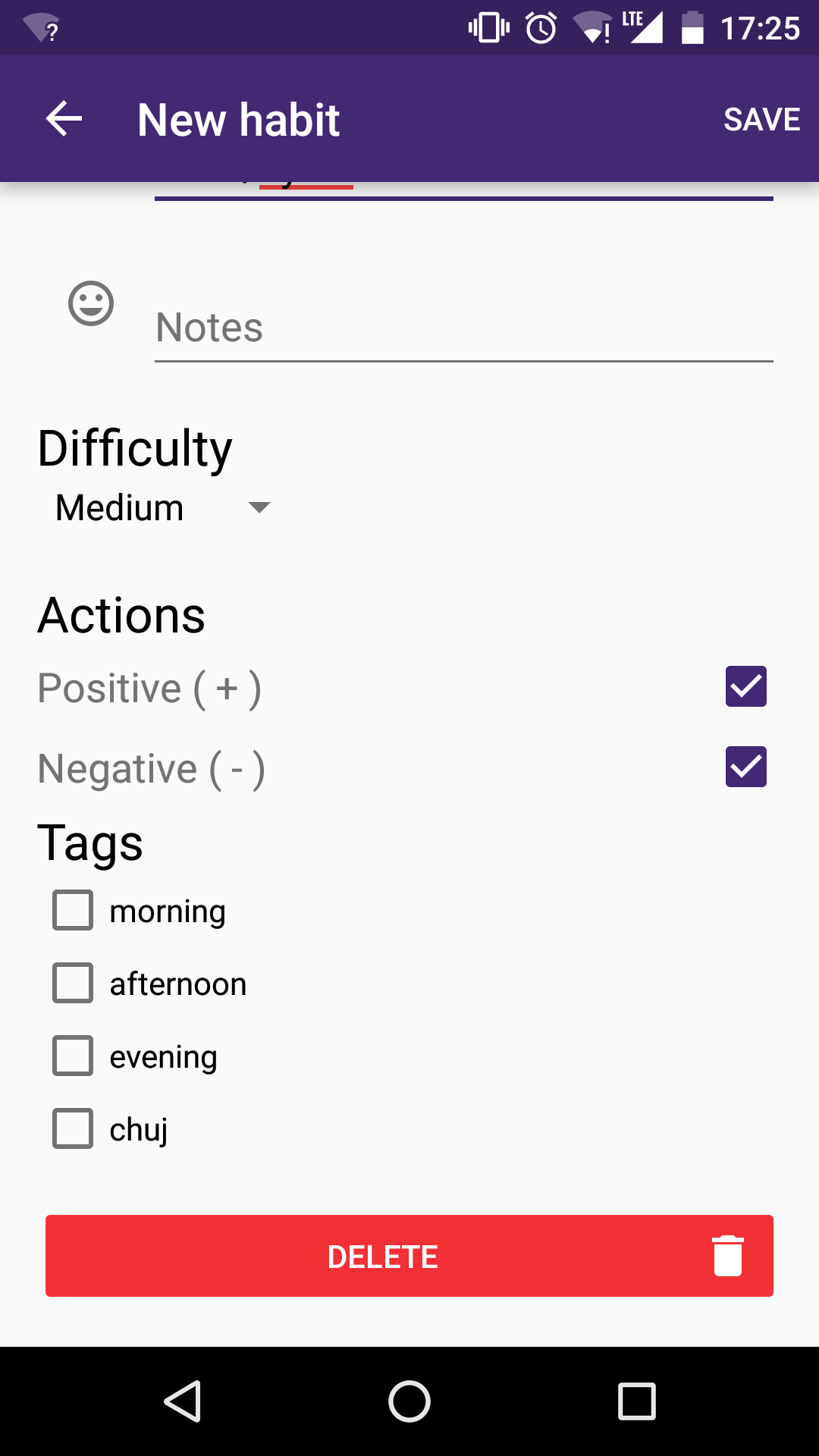Tap the battery status icon
This screenshot has width=819, height=1456.
692,29
